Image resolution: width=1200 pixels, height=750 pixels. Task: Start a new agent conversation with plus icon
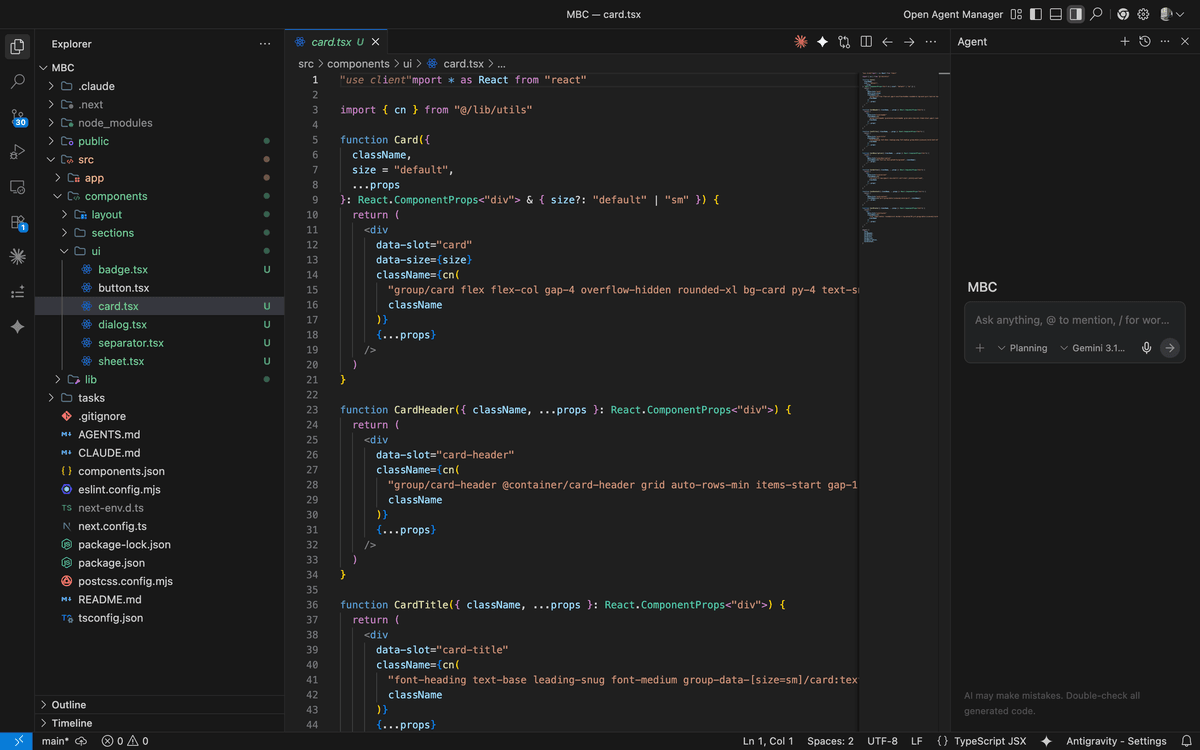coord(1125,42)
